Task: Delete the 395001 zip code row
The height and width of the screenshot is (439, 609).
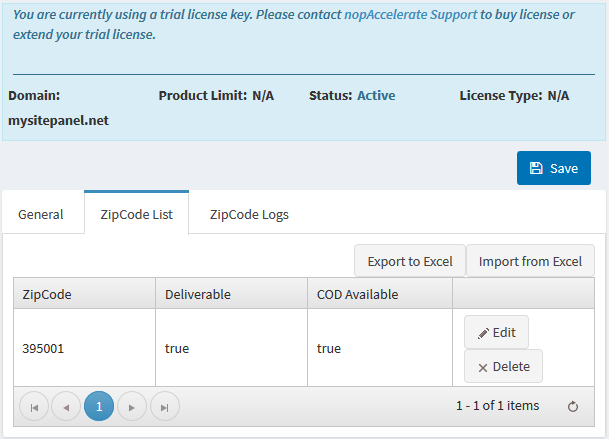Action: coord(503,366)
